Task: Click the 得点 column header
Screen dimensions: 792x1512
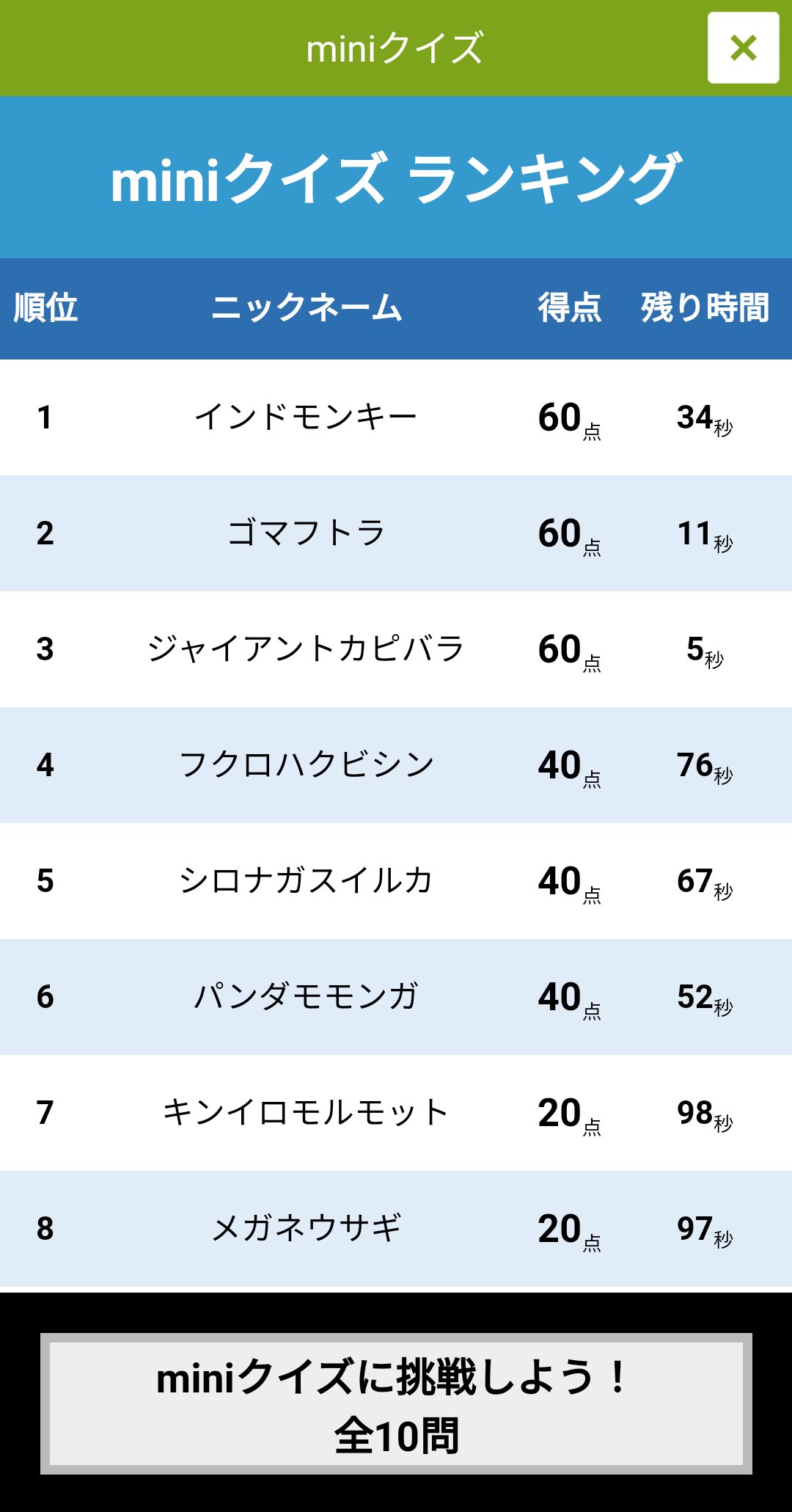Action: click(x=570, y=307)
